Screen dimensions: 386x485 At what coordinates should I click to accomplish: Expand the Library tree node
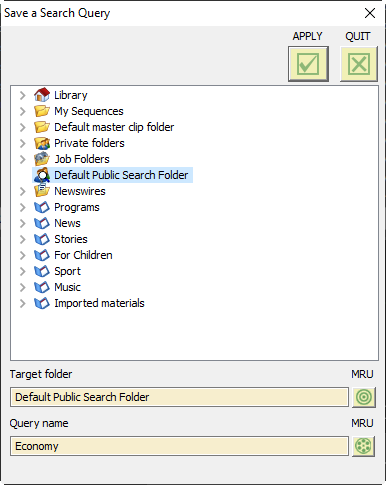point(22,95)
